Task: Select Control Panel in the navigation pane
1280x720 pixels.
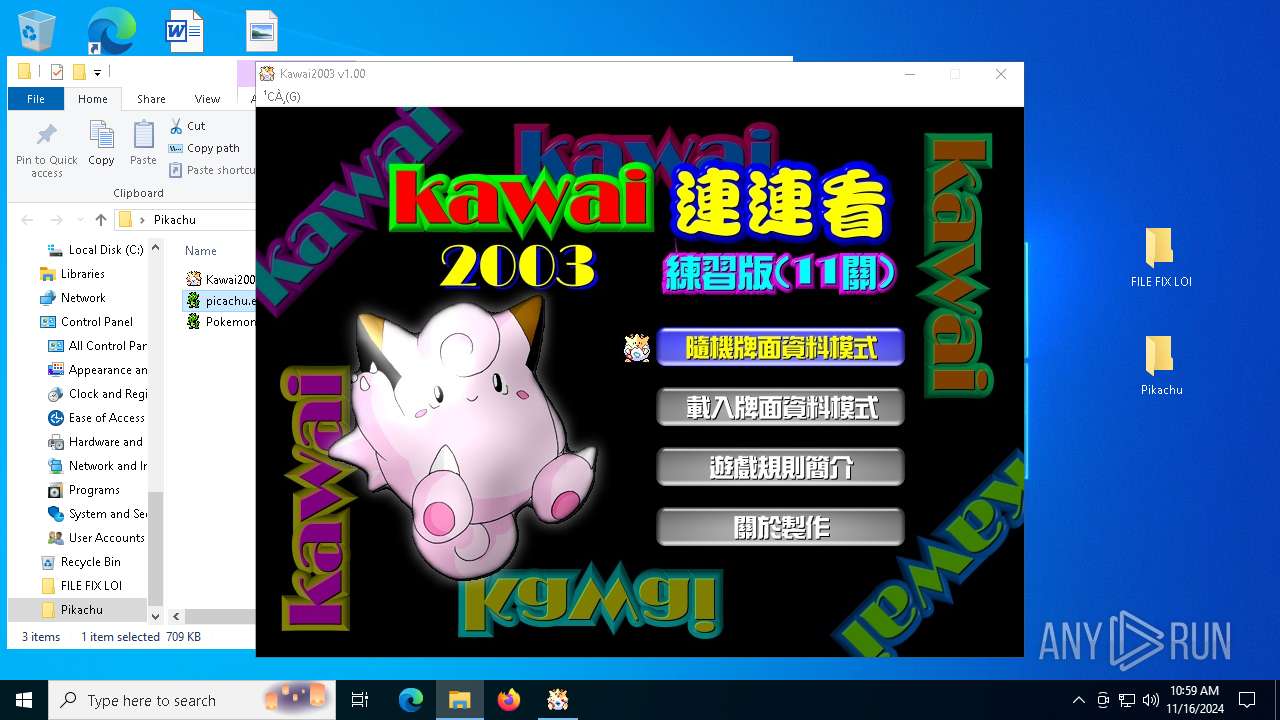Action: click(86, 322)
